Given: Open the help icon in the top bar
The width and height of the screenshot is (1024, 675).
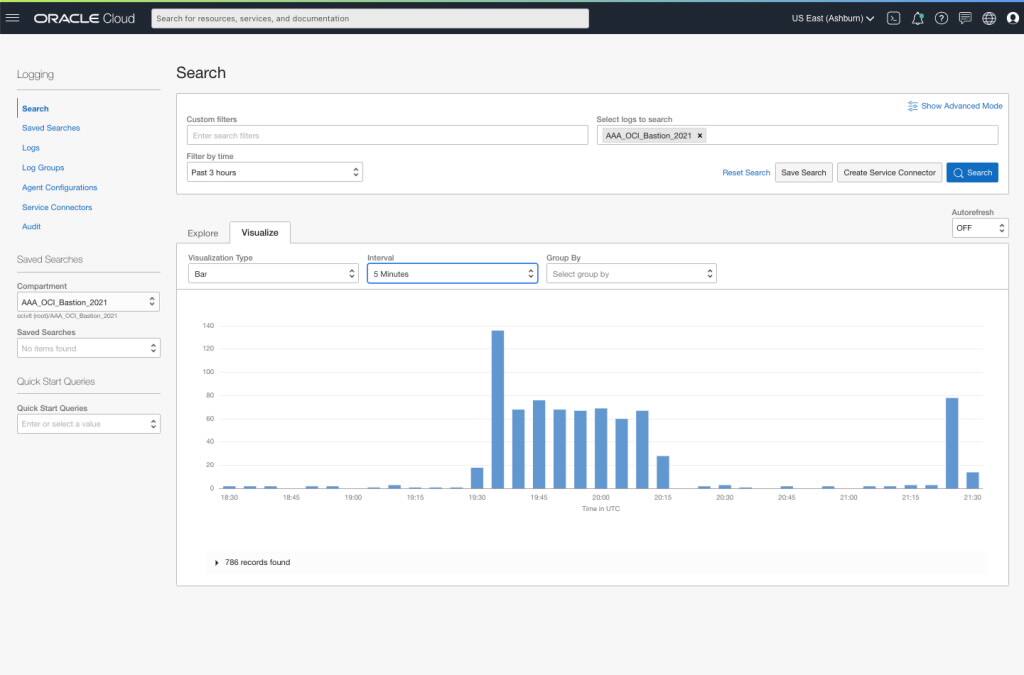Looking at the screenshot, I should (941, 17).
